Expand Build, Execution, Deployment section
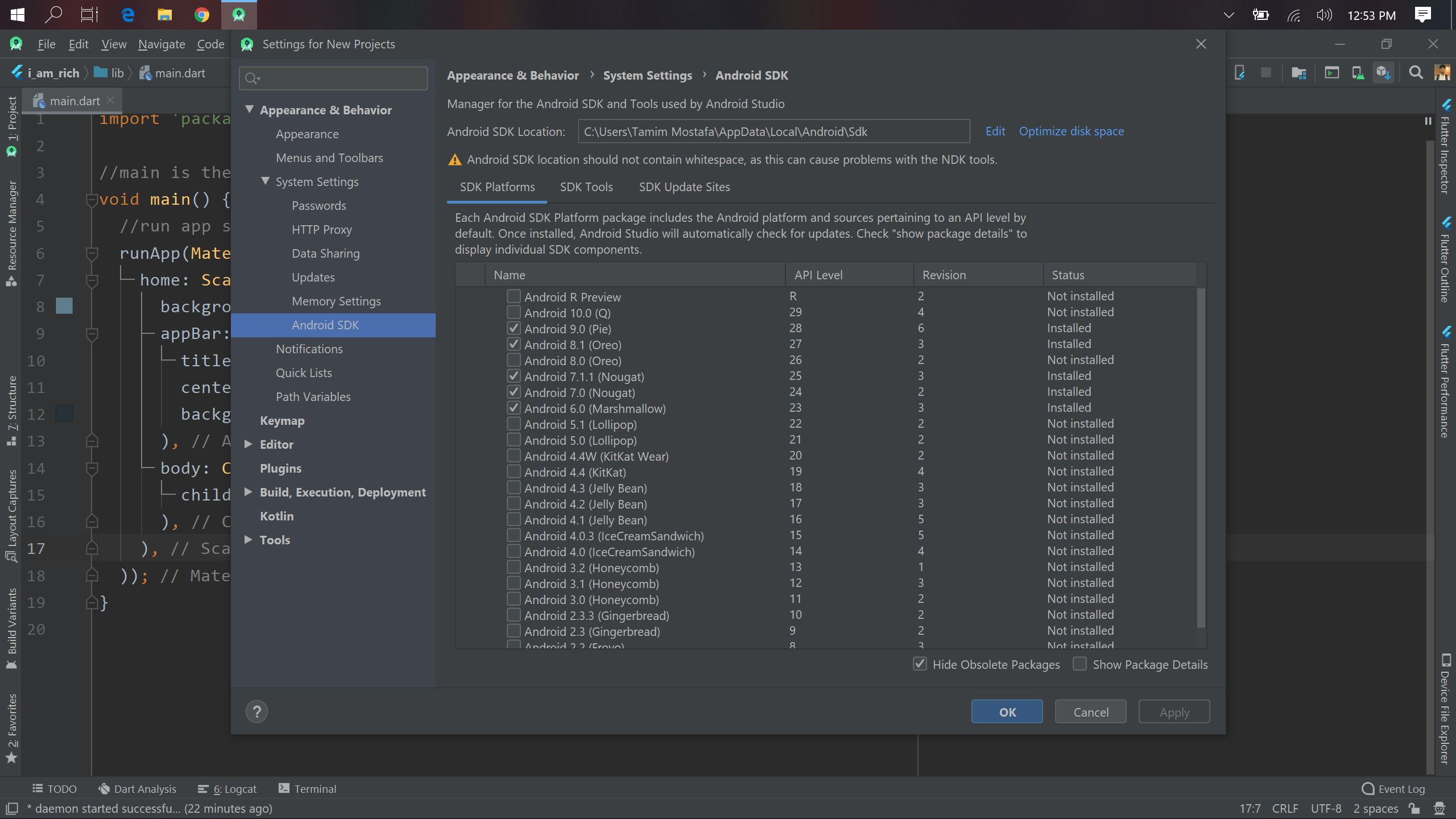This screenshot has width=1456, height=819. 249,492
